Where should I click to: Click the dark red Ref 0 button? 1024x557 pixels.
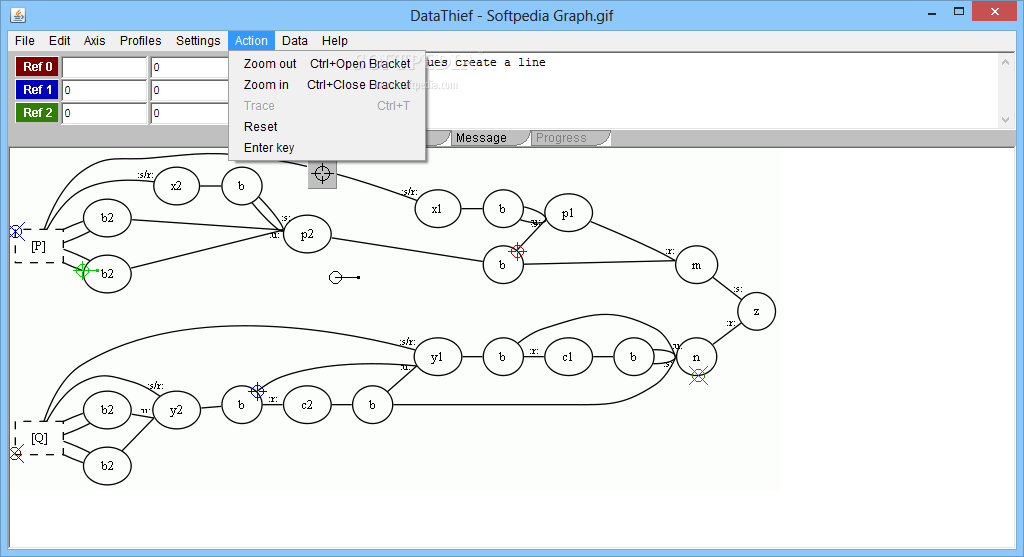coord(37,67)
